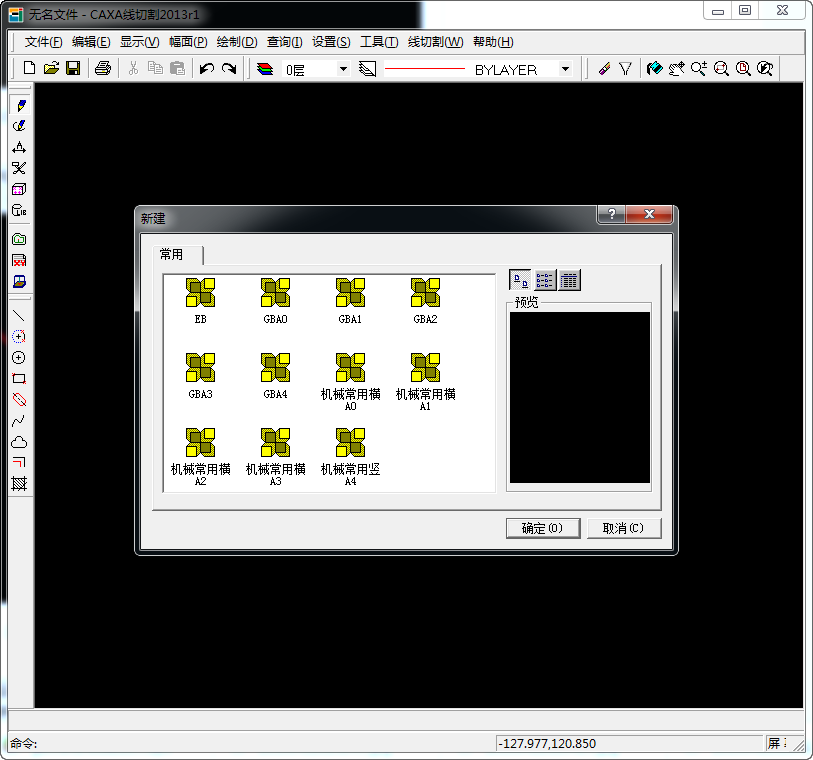Open the 编辑(E) menu
The height and width of the screenshot is (760, 813).
point(91,42)
